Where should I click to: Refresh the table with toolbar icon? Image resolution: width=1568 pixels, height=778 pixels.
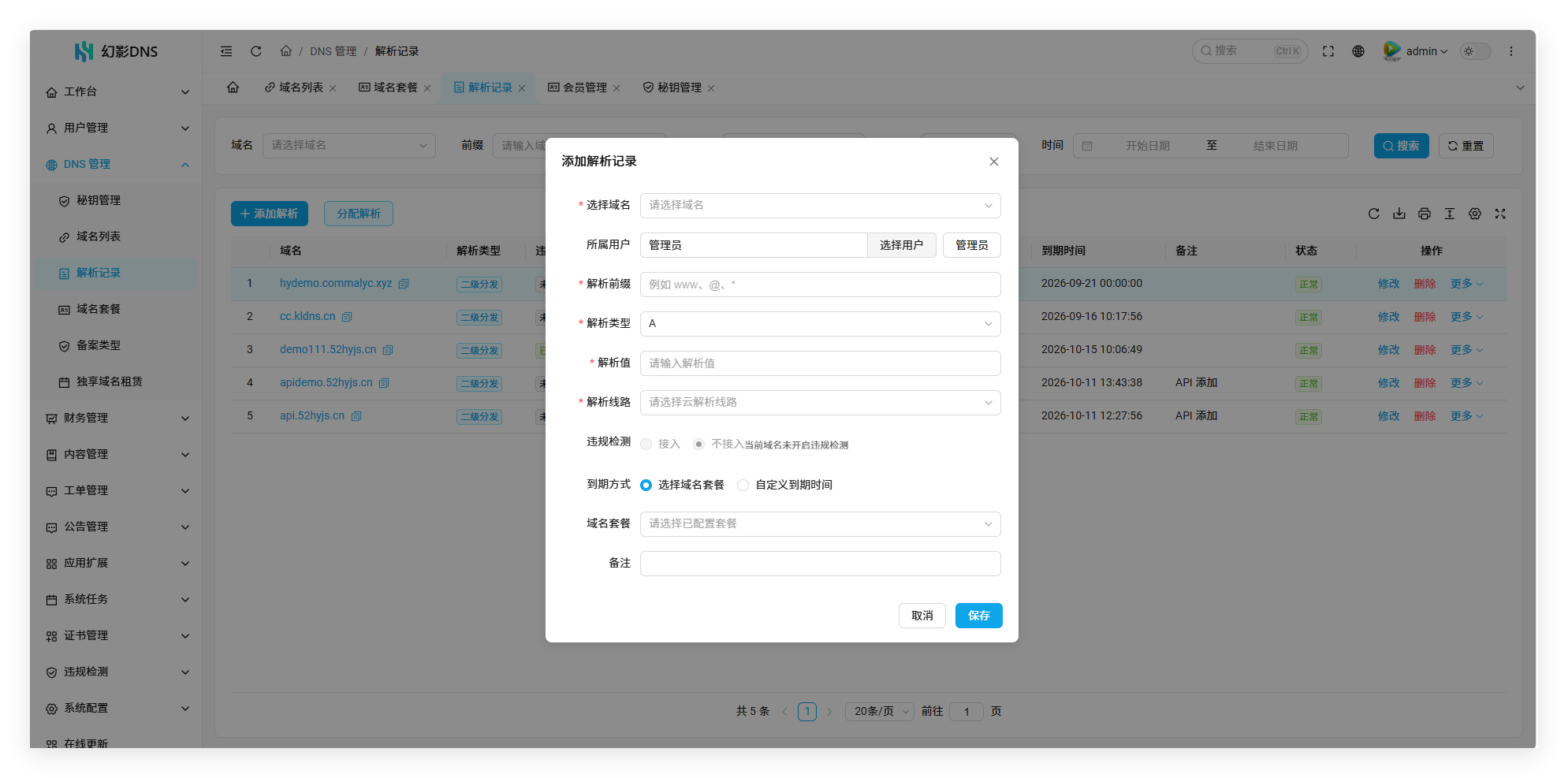[1374, 214]
